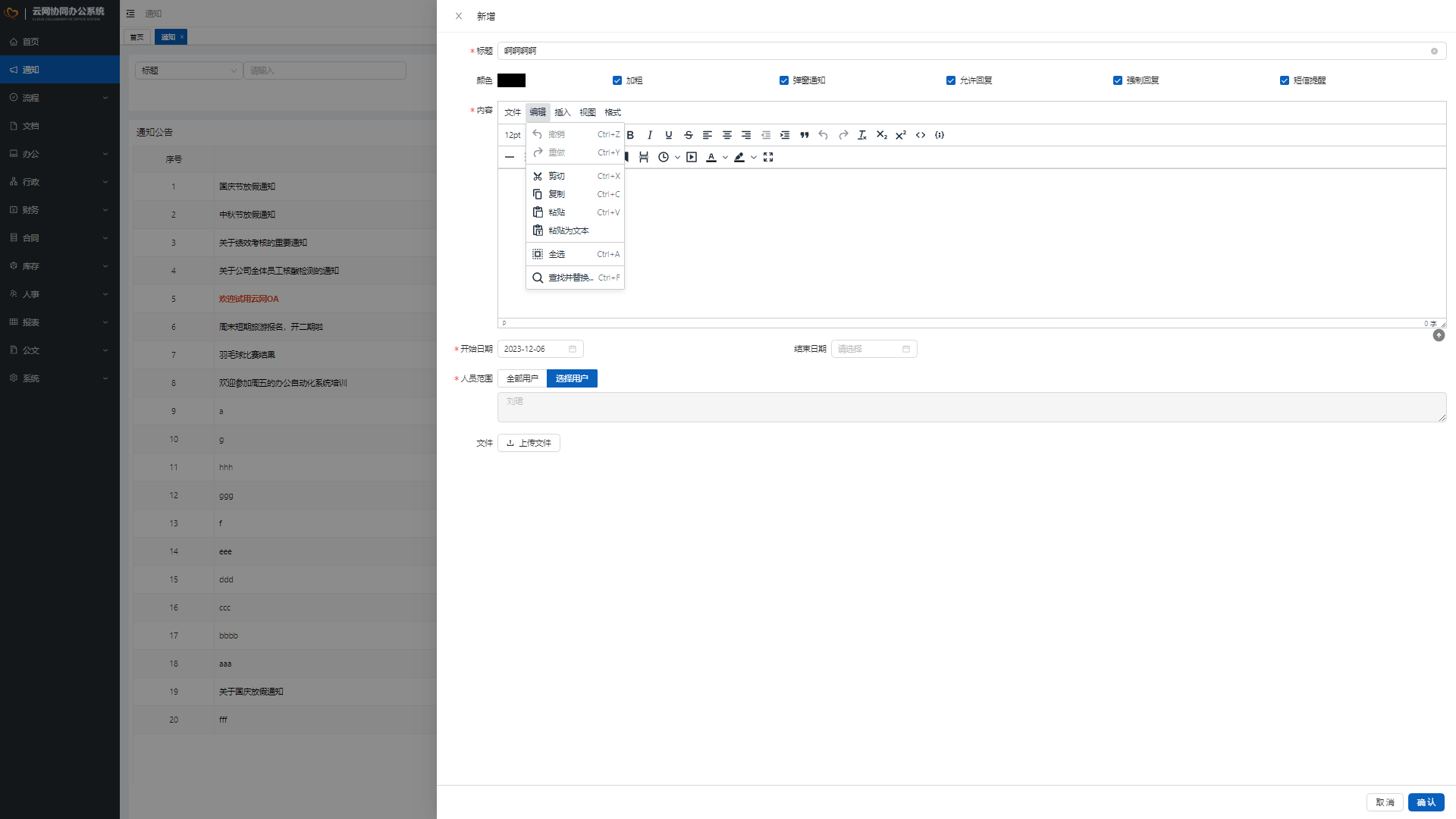The width and height of the screenshot is (1456, 819).
Task: Toggle bold formatting in the editor toolbar
Action: [630, 135]
